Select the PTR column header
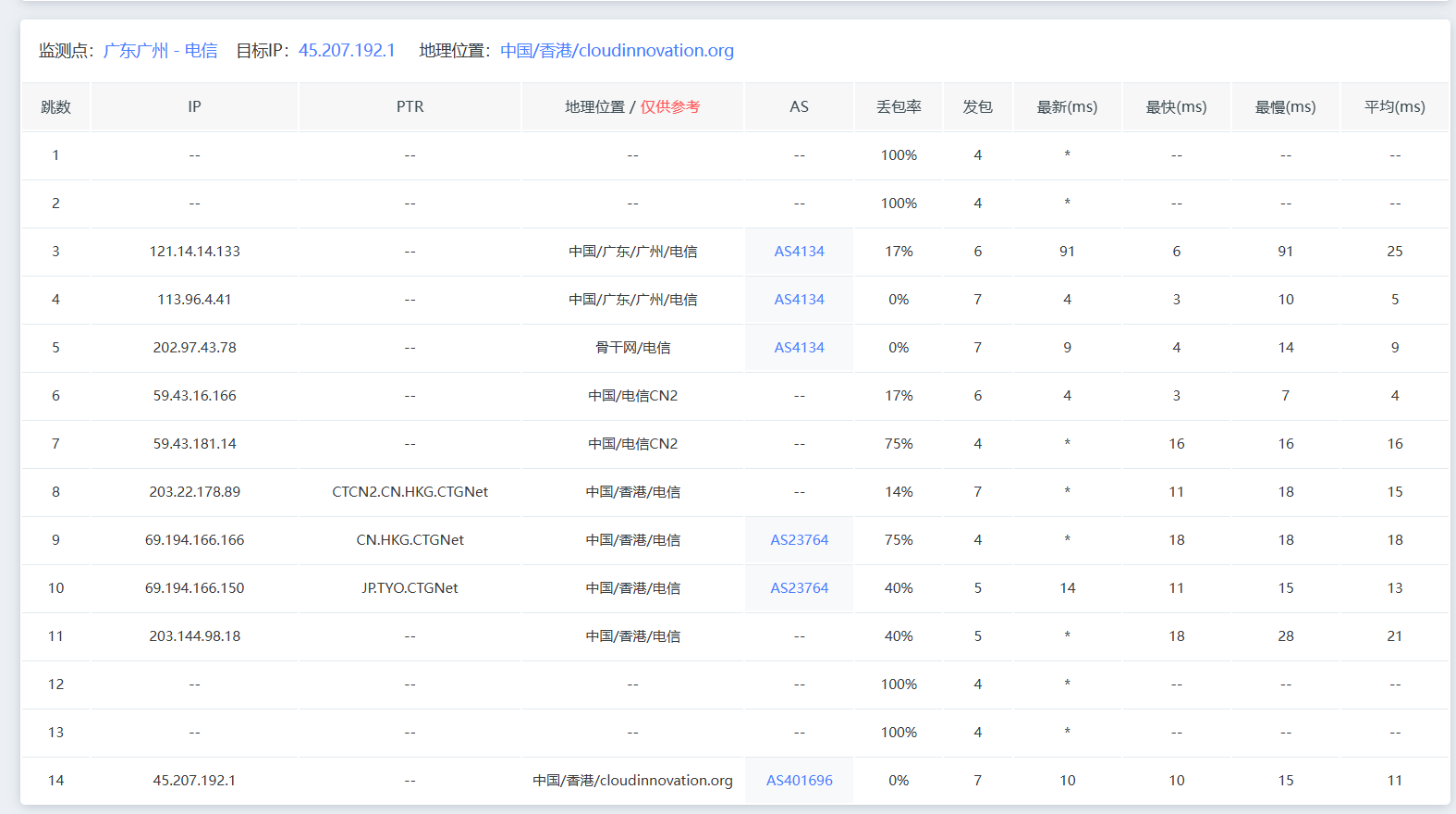1456x814 pixels. (410, 107)
